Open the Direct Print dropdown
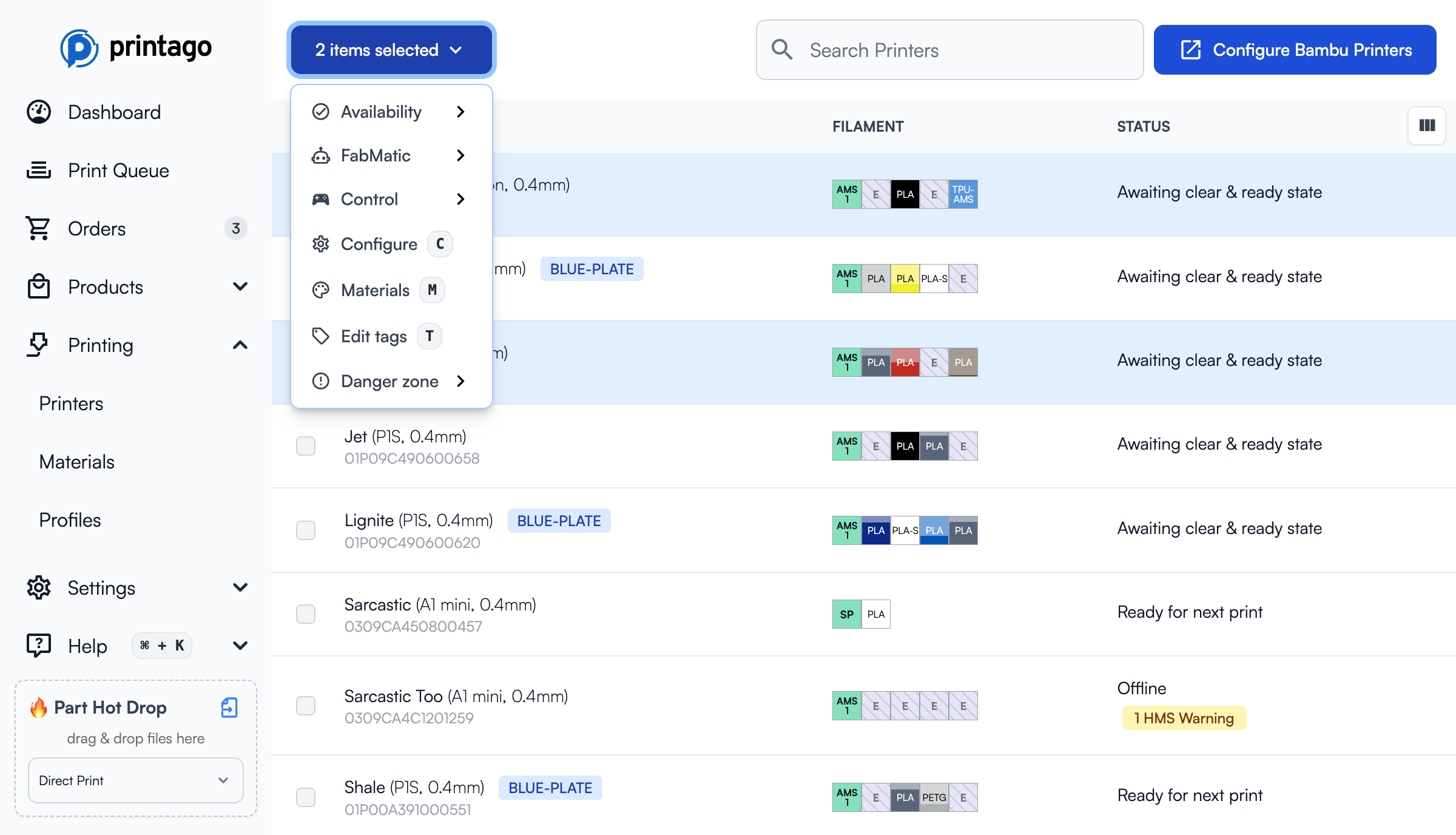 [x=135, y=780]
